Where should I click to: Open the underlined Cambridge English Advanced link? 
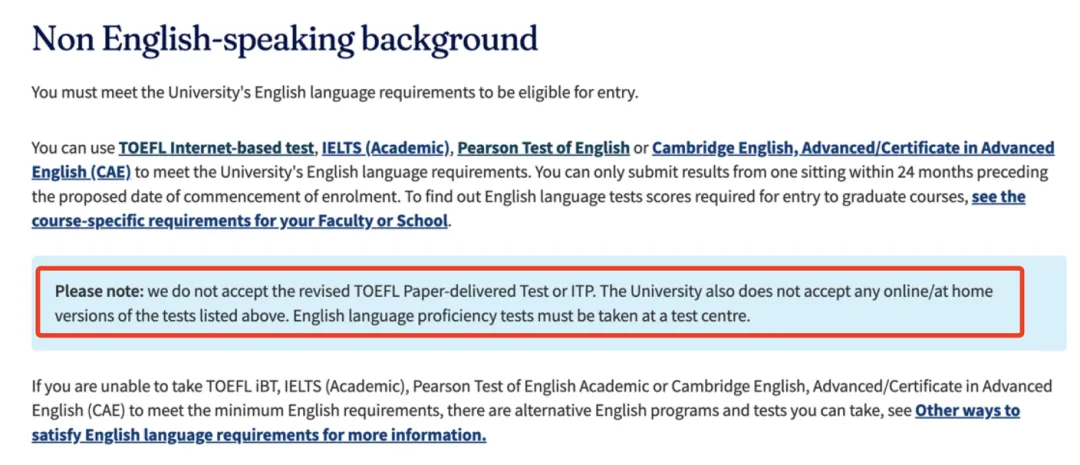tap(852, 148)
